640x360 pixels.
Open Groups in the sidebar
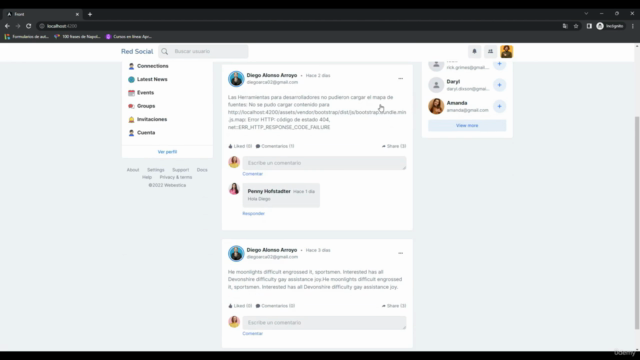click(x=146, y=106)
